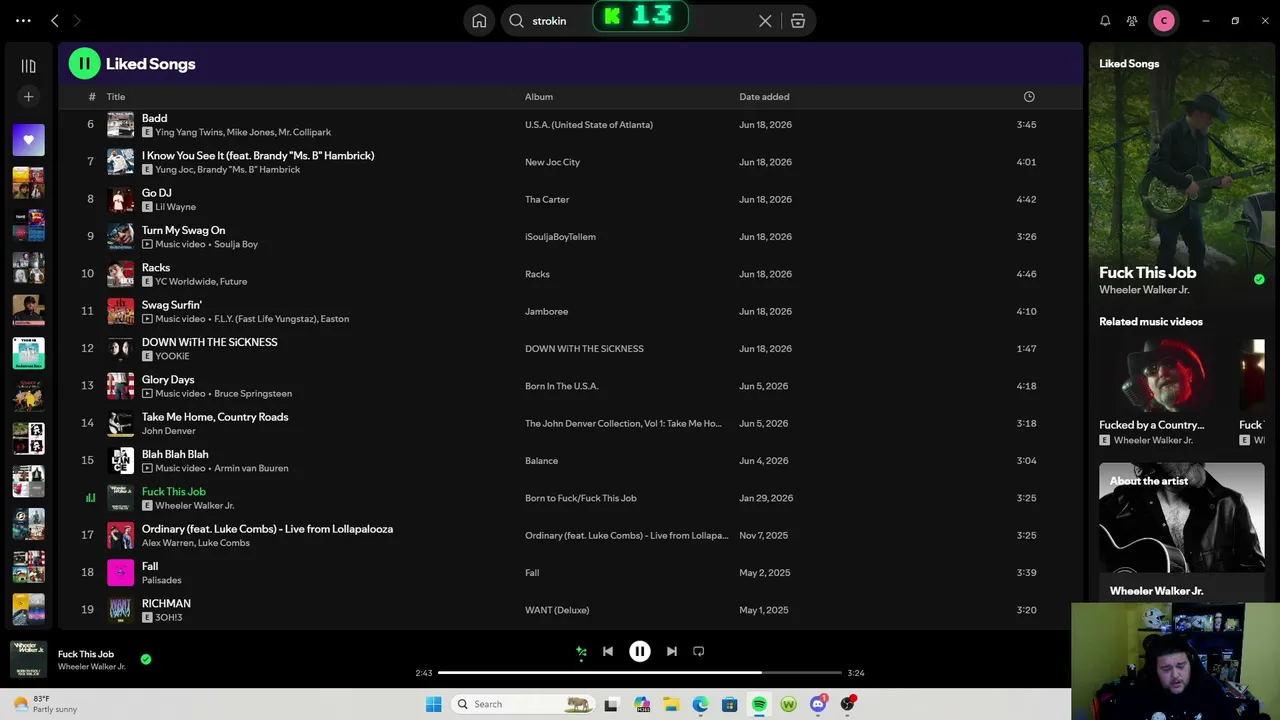Pause playback in the player bar
This screenshot has height=720, width=1280.
click(x=640, y=651)
